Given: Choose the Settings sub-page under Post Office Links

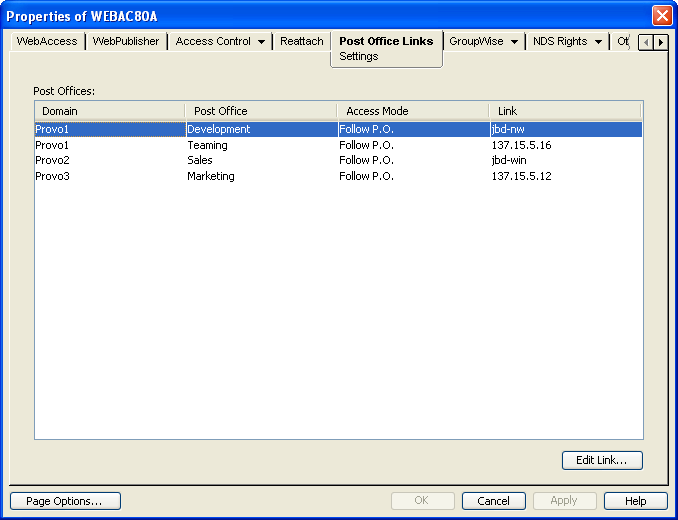Looking at the screenshot, I should (358, 56).
